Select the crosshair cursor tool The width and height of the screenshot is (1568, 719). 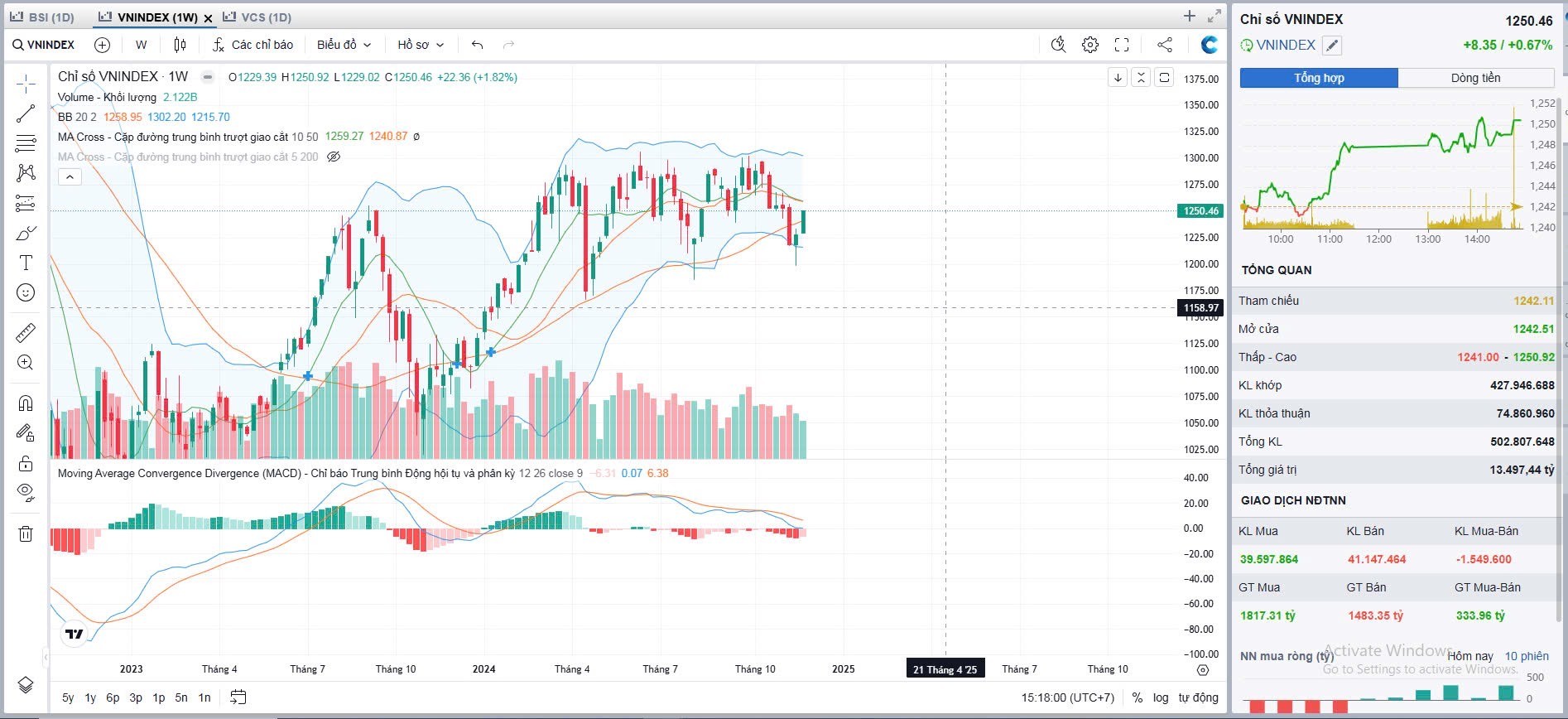coord(26,84)
